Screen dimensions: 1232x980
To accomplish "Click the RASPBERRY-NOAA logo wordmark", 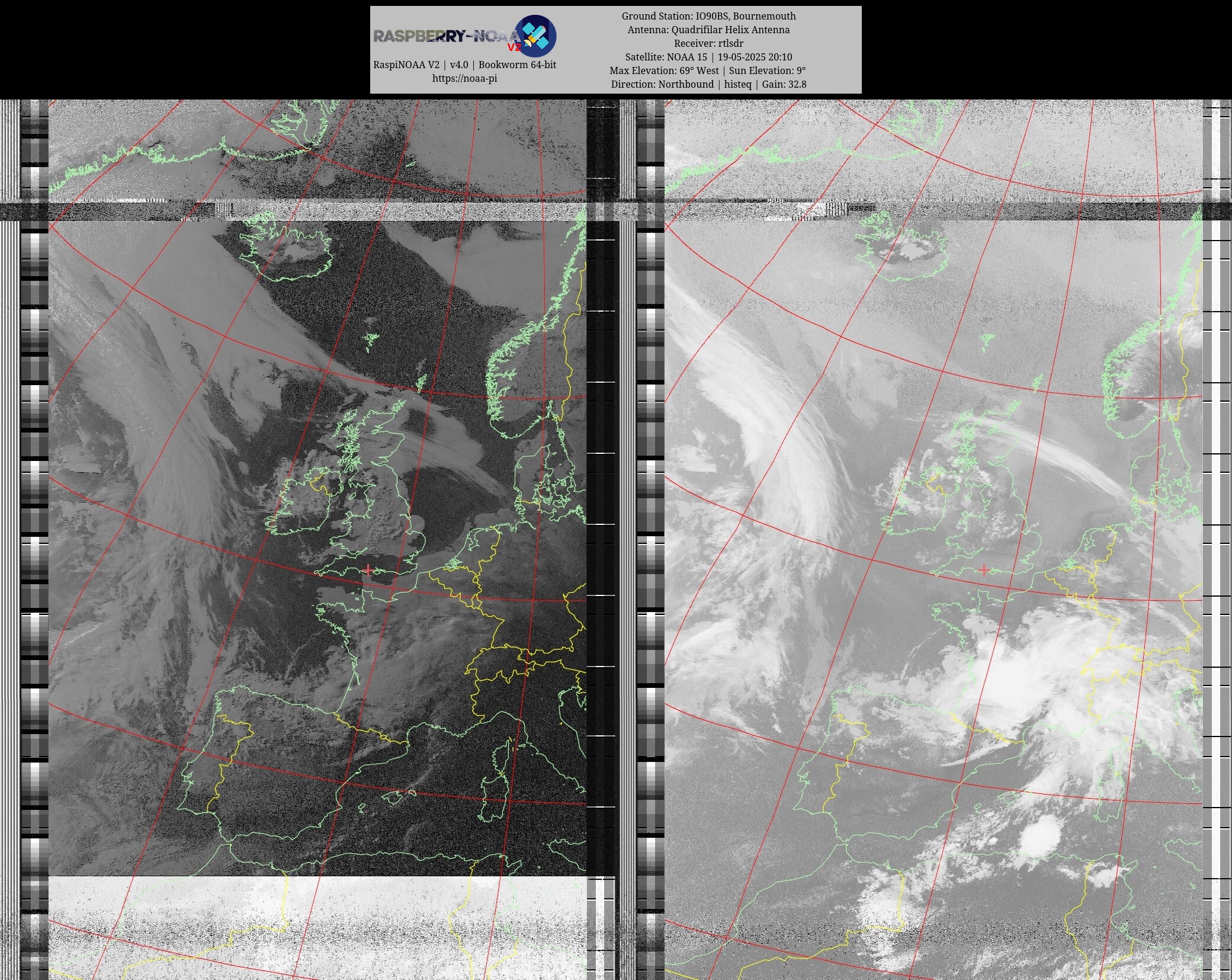I will click(x=448, y=37).
